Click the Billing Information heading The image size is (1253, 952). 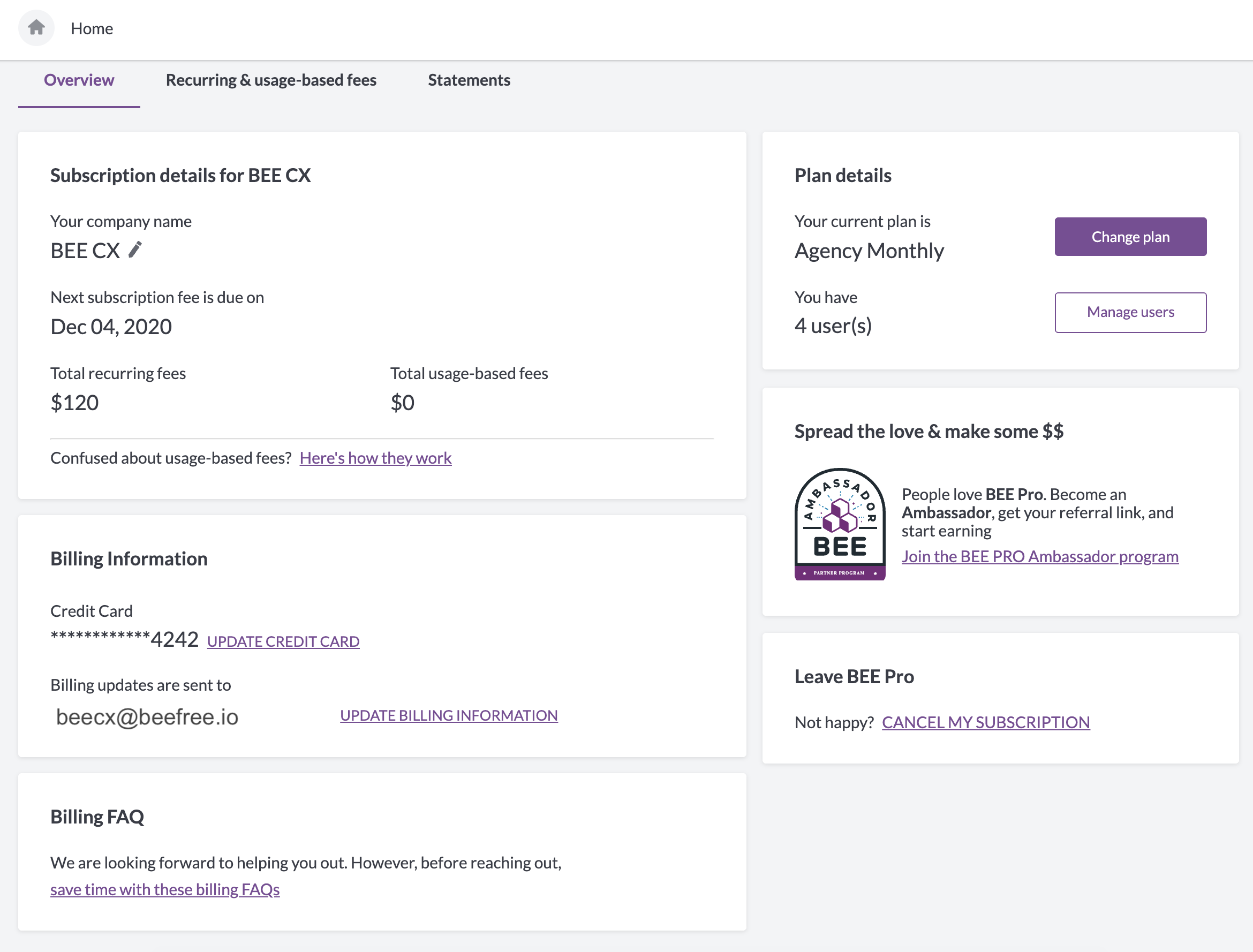[x=129, y=560]
